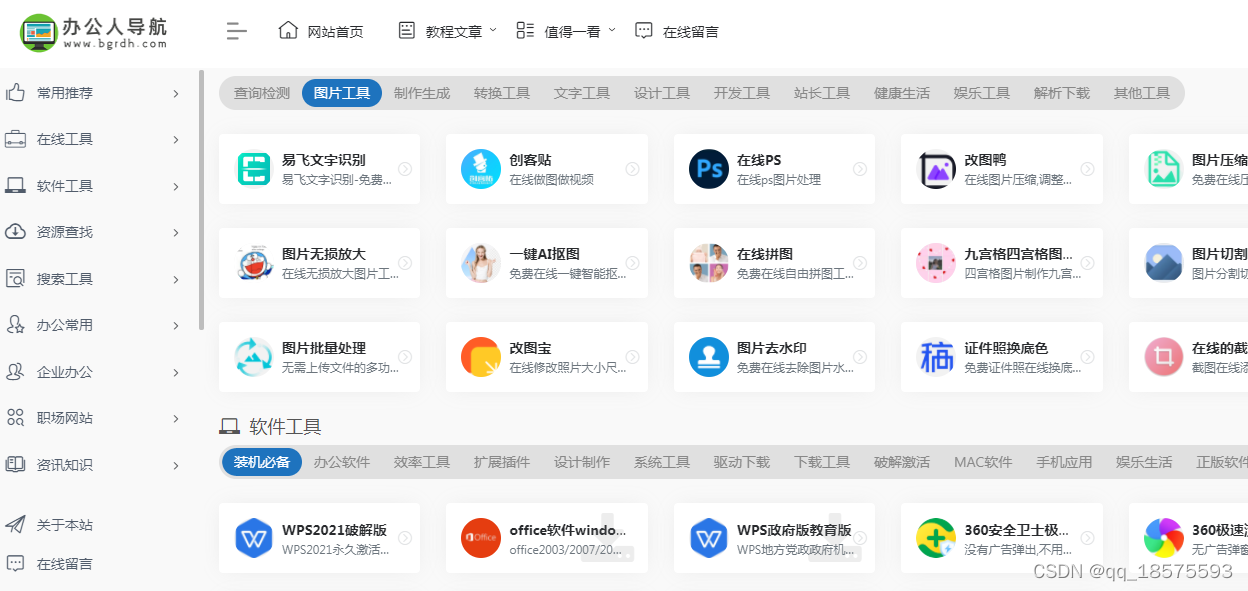1248x591 pixels.
Task: Click the arrow on 易飞文字识别 card
Action: 405,169
